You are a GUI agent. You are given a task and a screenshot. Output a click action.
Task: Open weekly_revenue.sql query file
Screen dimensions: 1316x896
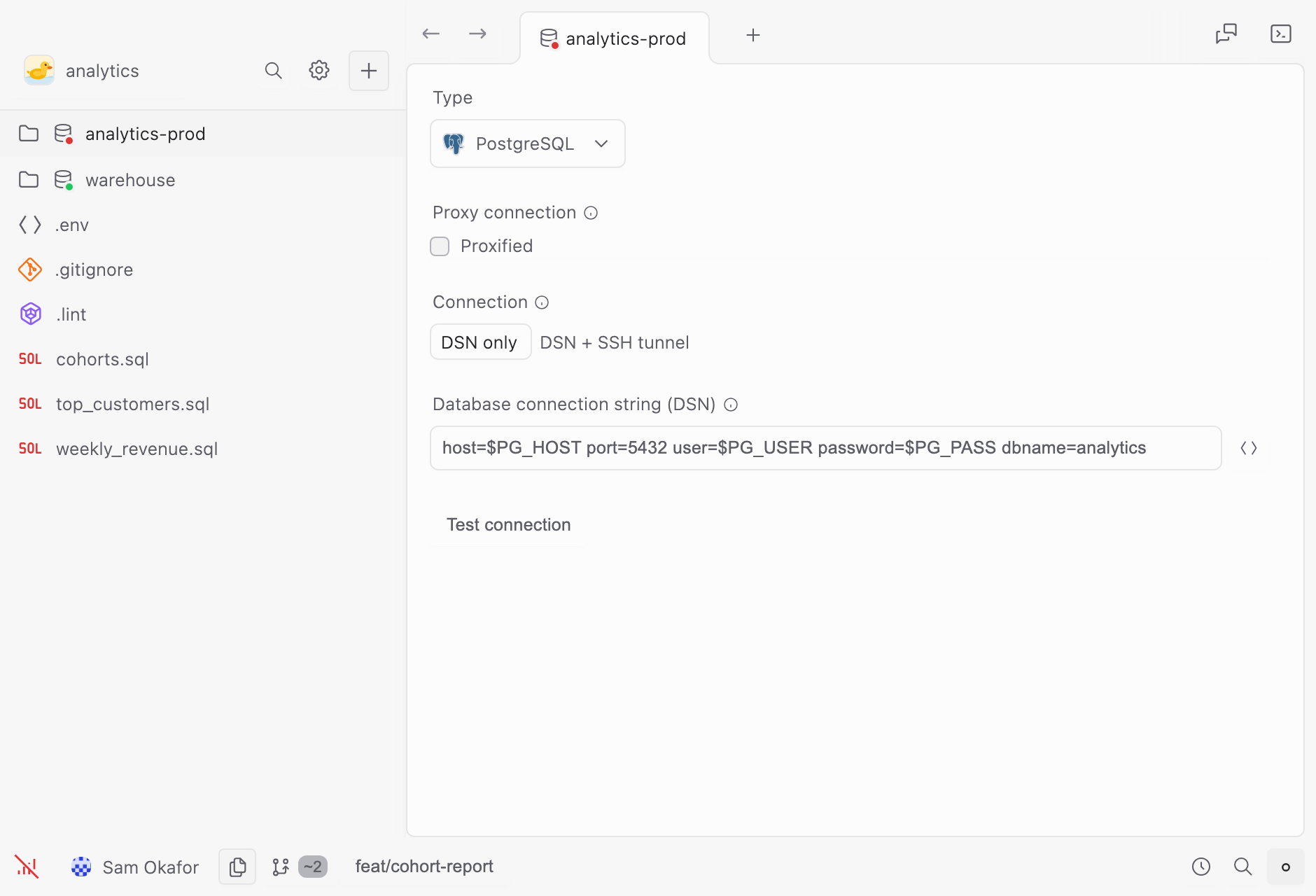(203, 449)
